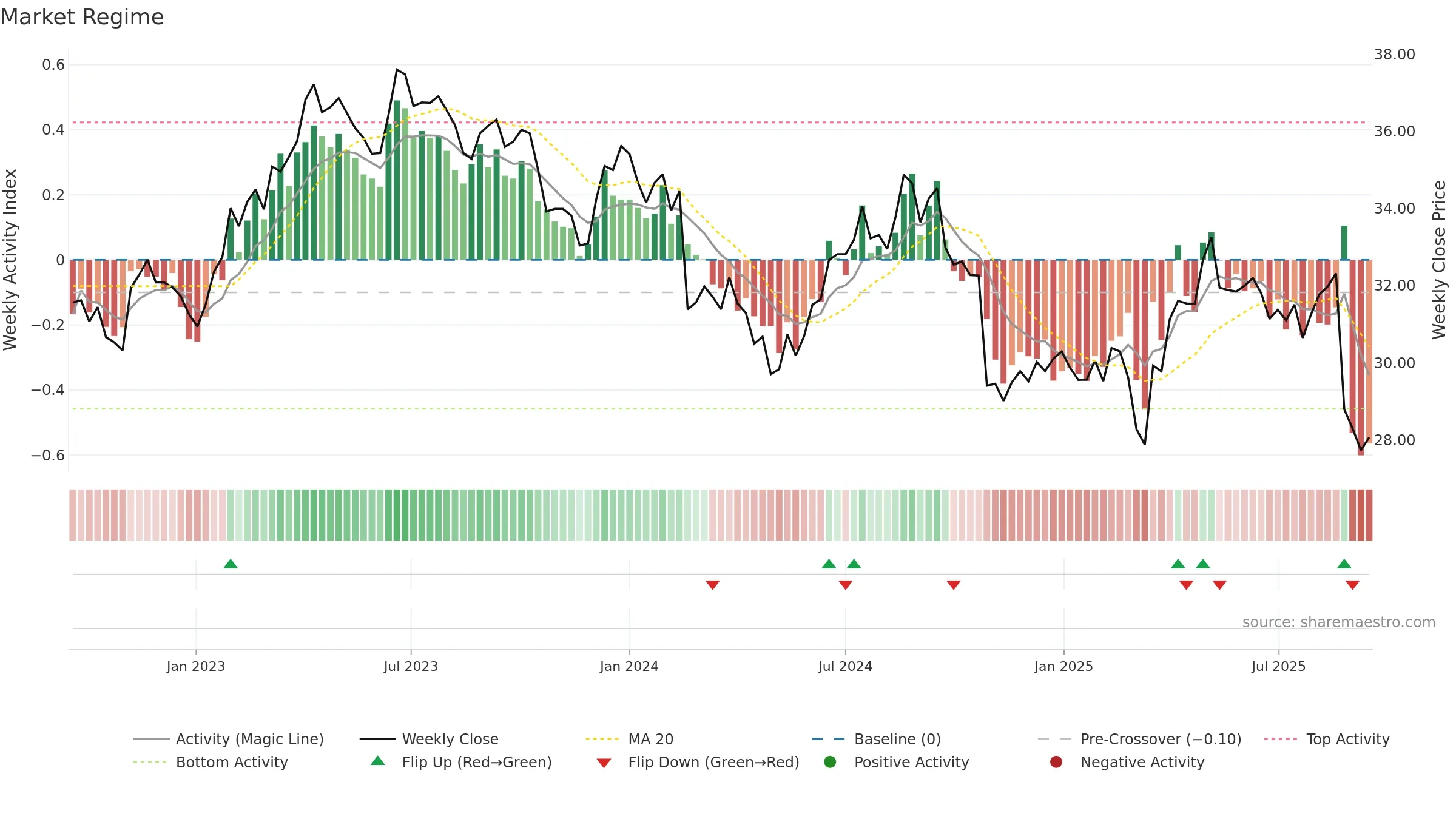Click the tall isolated green bar after Jul 2025

(1344, 243)
